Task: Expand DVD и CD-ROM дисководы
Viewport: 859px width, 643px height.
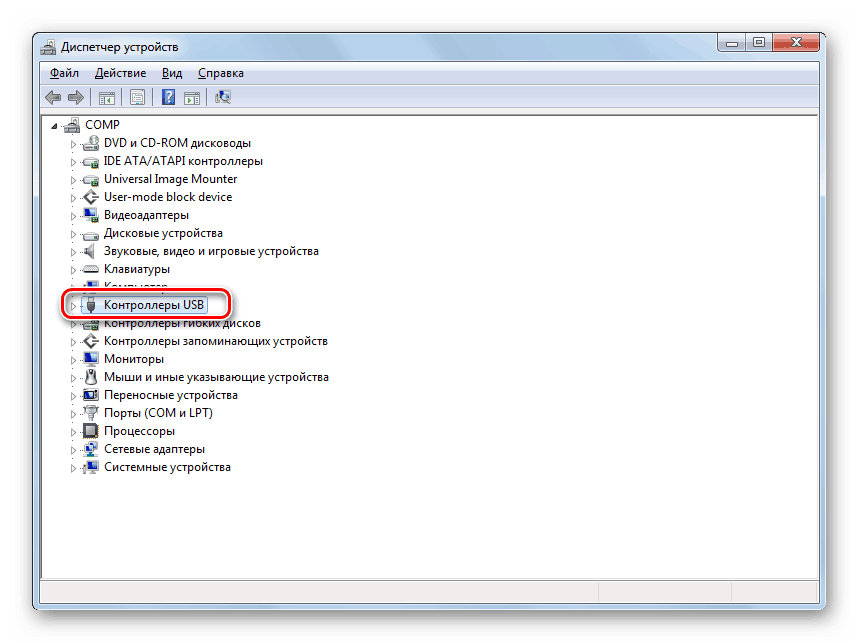Action: [x=73, y=144]
